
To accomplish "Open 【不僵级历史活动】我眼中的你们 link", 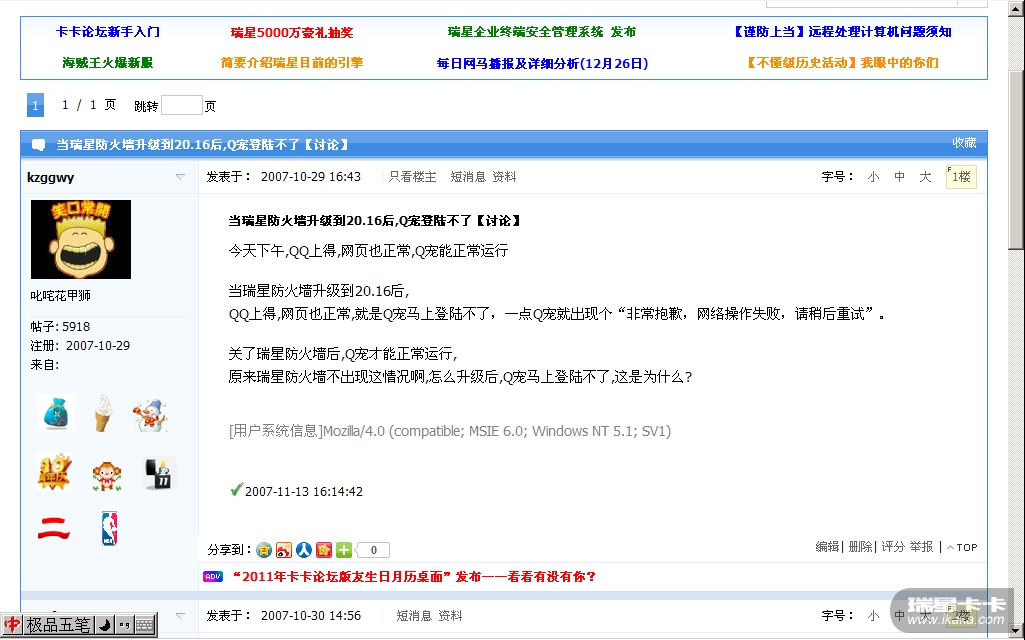I will tap(843, 63).
